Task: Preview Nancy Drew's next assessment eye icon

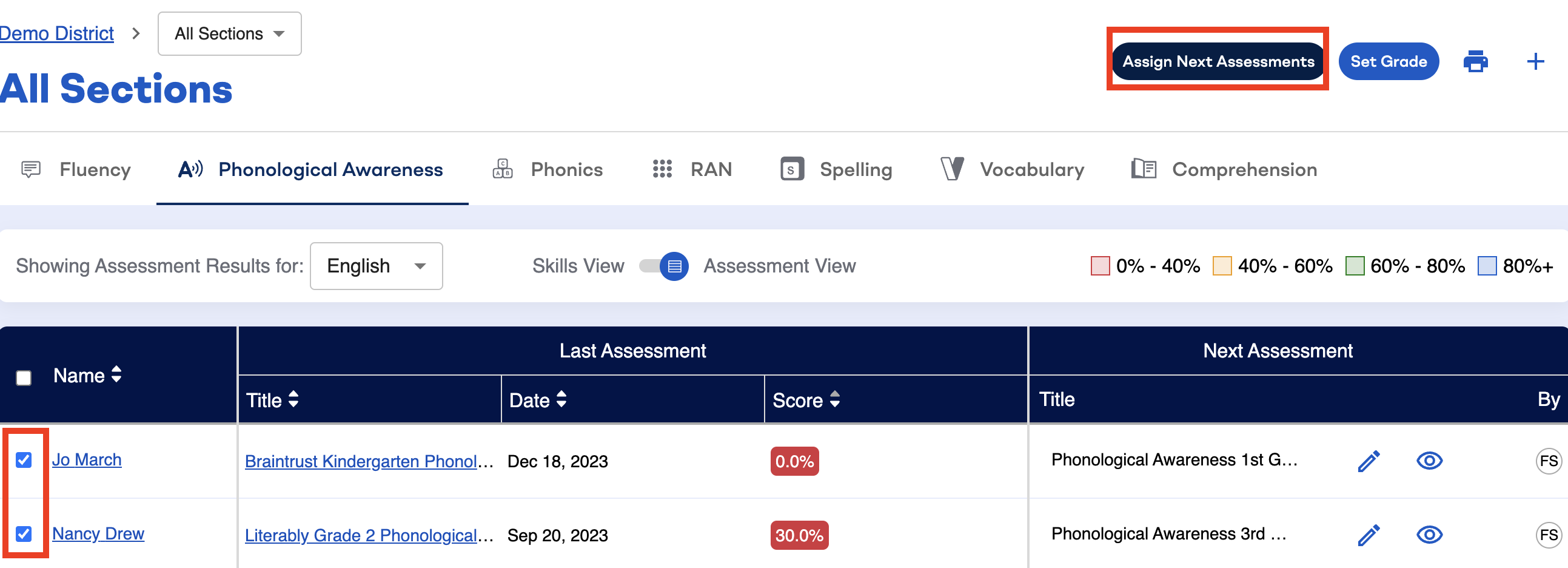Action: point(1429,535)
